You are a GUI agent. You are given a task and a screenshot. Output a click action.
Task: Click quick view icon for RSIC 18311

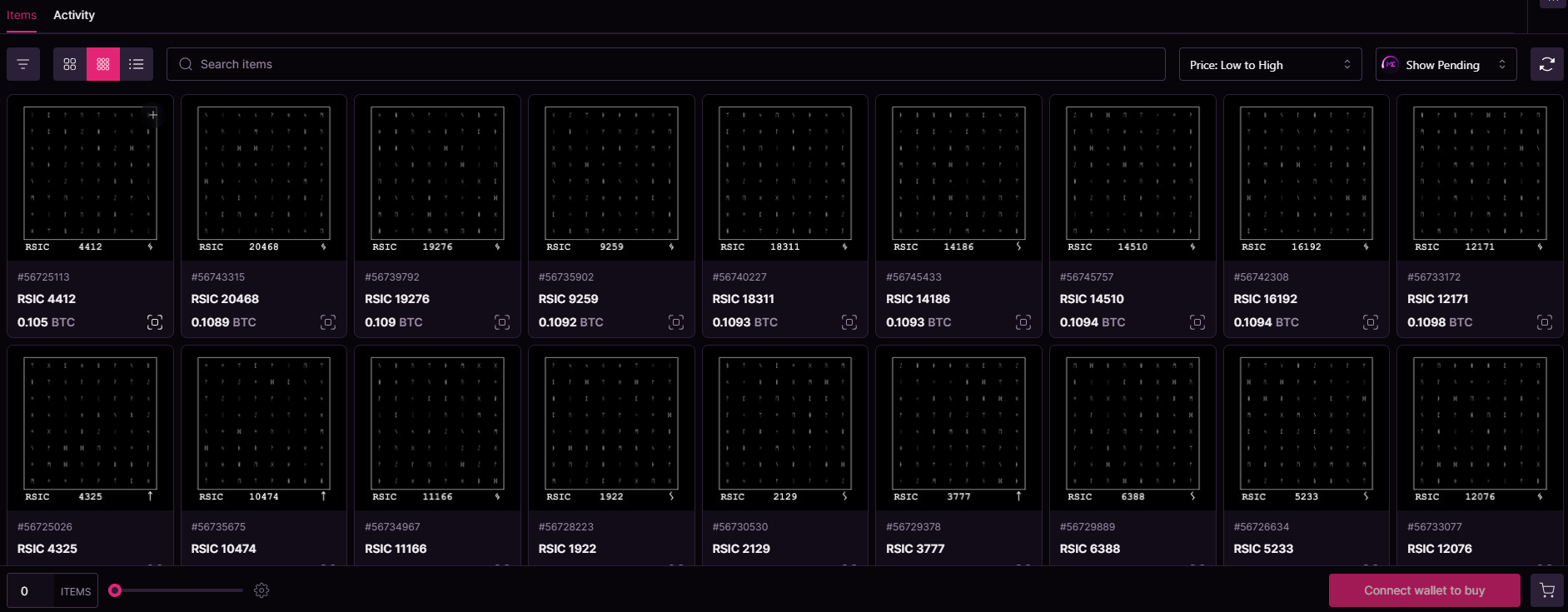[849, 322]
